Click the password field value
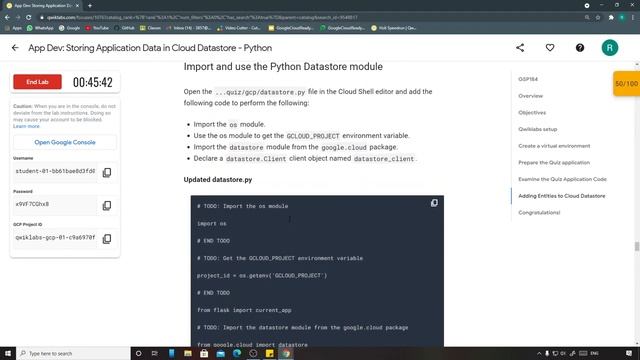Viewport: 640px width, 360px height. (x=55, y=204)
